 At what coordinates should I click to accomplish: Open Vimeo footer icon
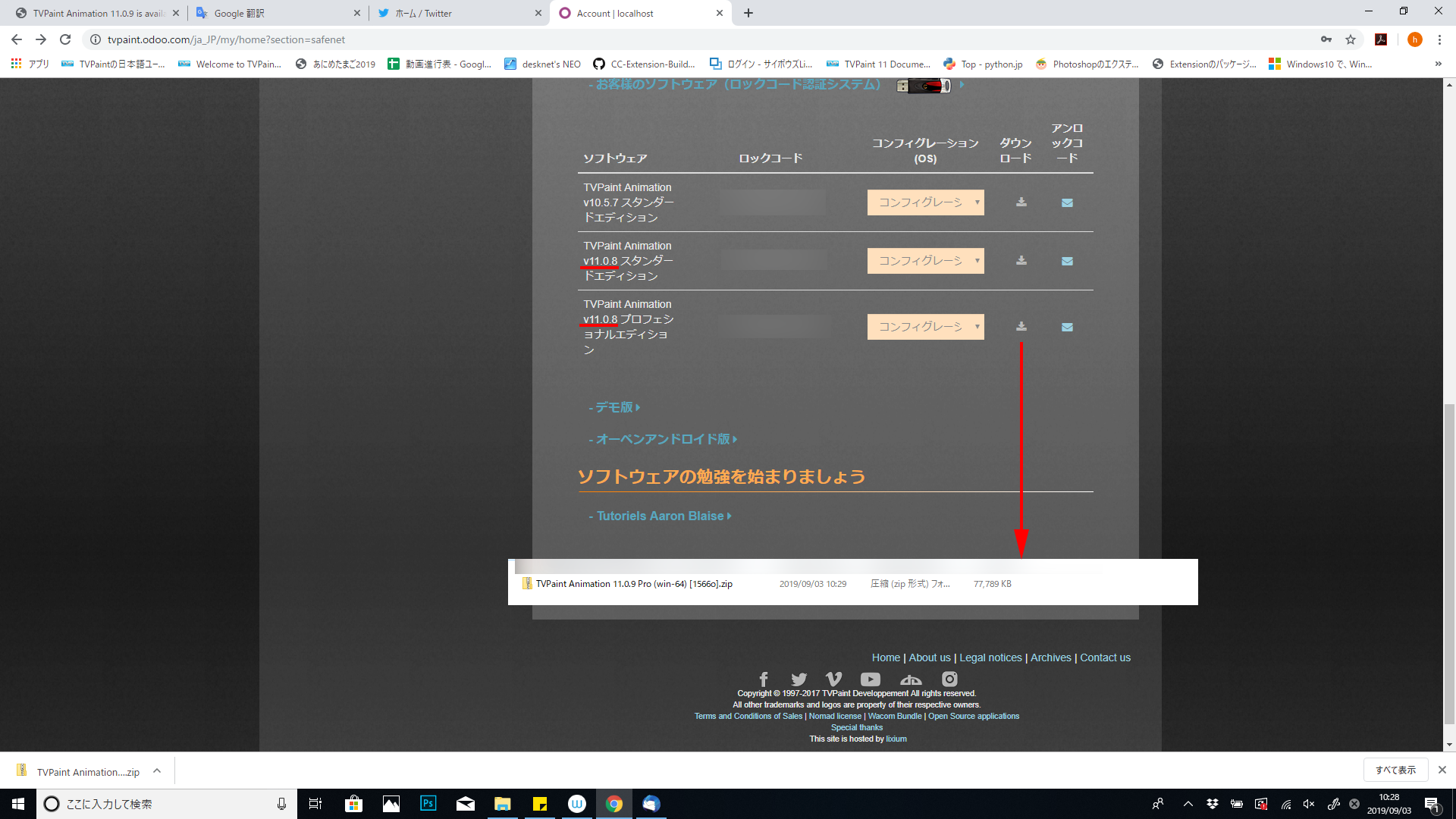click(833, 679)
